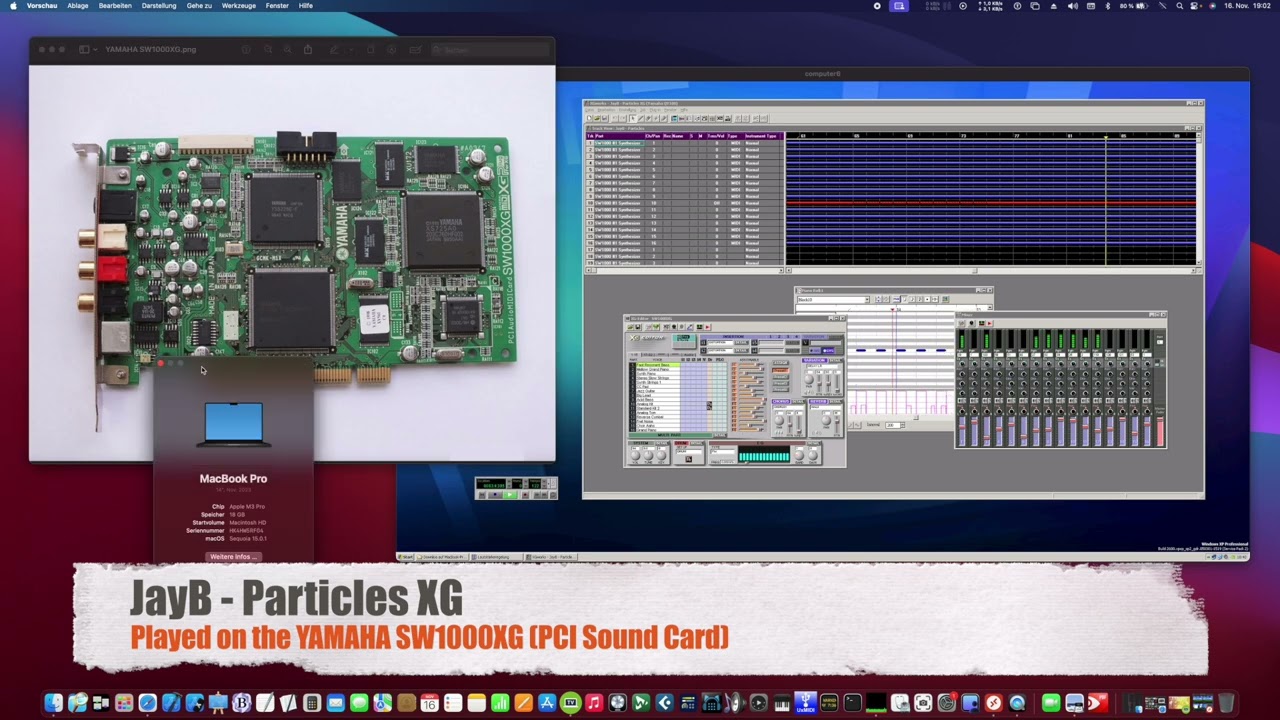Image resolution: width=1280 pixels, height=720 pixels.
Task: Click the volume icon in the menu bar
Action: click(1073, 6)
